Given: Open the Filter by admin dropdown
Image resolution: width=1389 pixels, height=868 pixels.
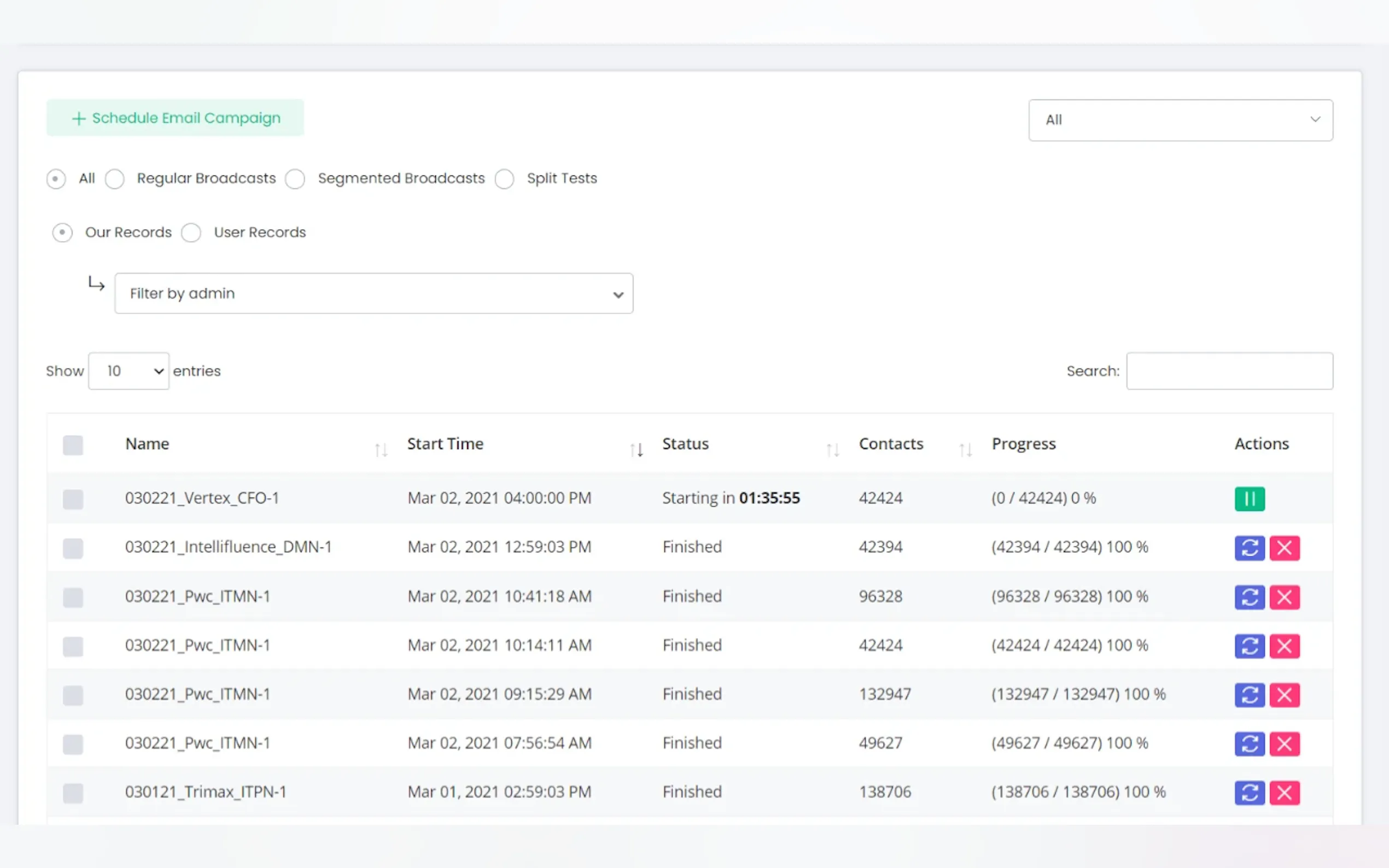Looking at the screenshot, I should 374,294.
